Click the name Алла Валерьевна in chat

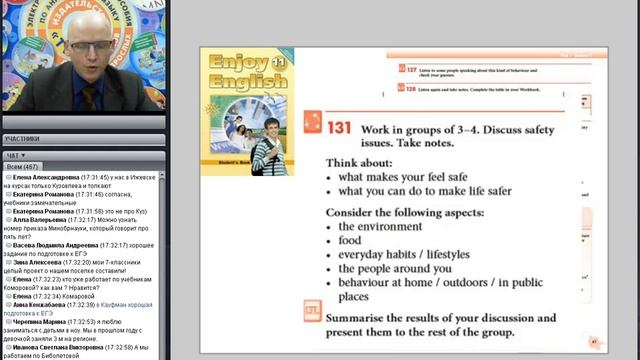[39, 220]
